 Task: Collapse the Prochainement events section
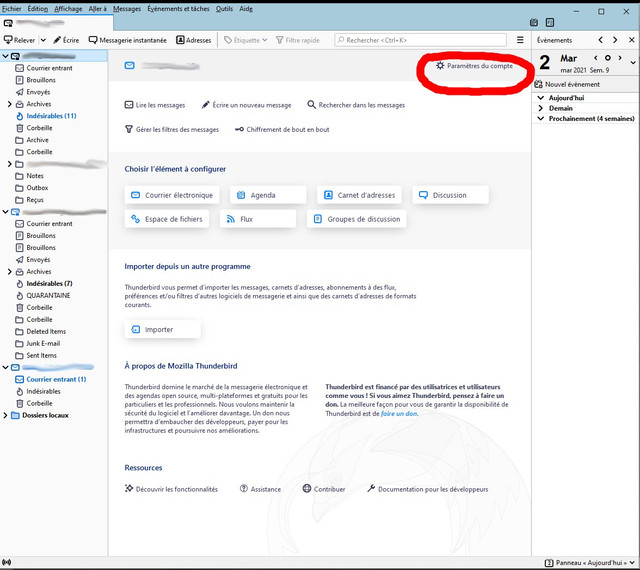[x=541, y=118]
